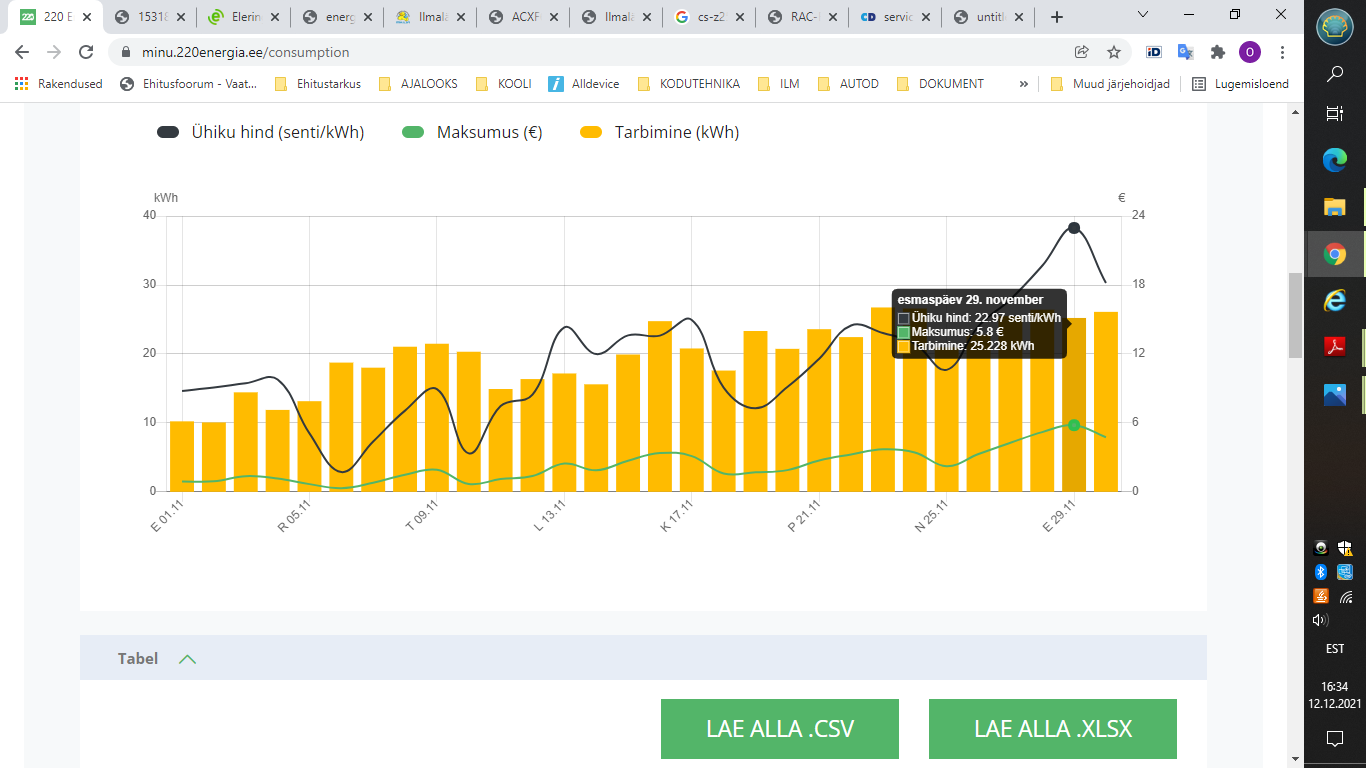Screen dimensions: 1366x768
Task: Click the Google Translate extension icon
Action: point(1185,52)
